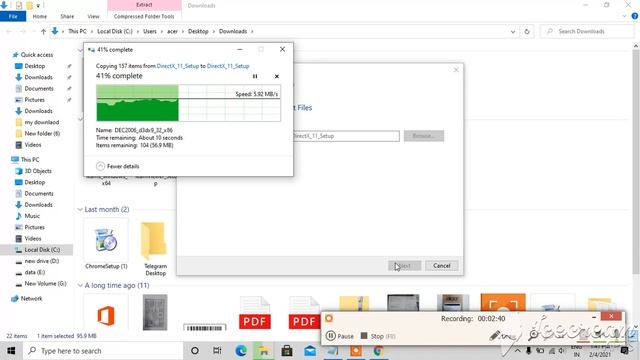Viewport: 640px width, 360px height.
Task: Select the Telegram Desktop folder
Action: (155, 248)
